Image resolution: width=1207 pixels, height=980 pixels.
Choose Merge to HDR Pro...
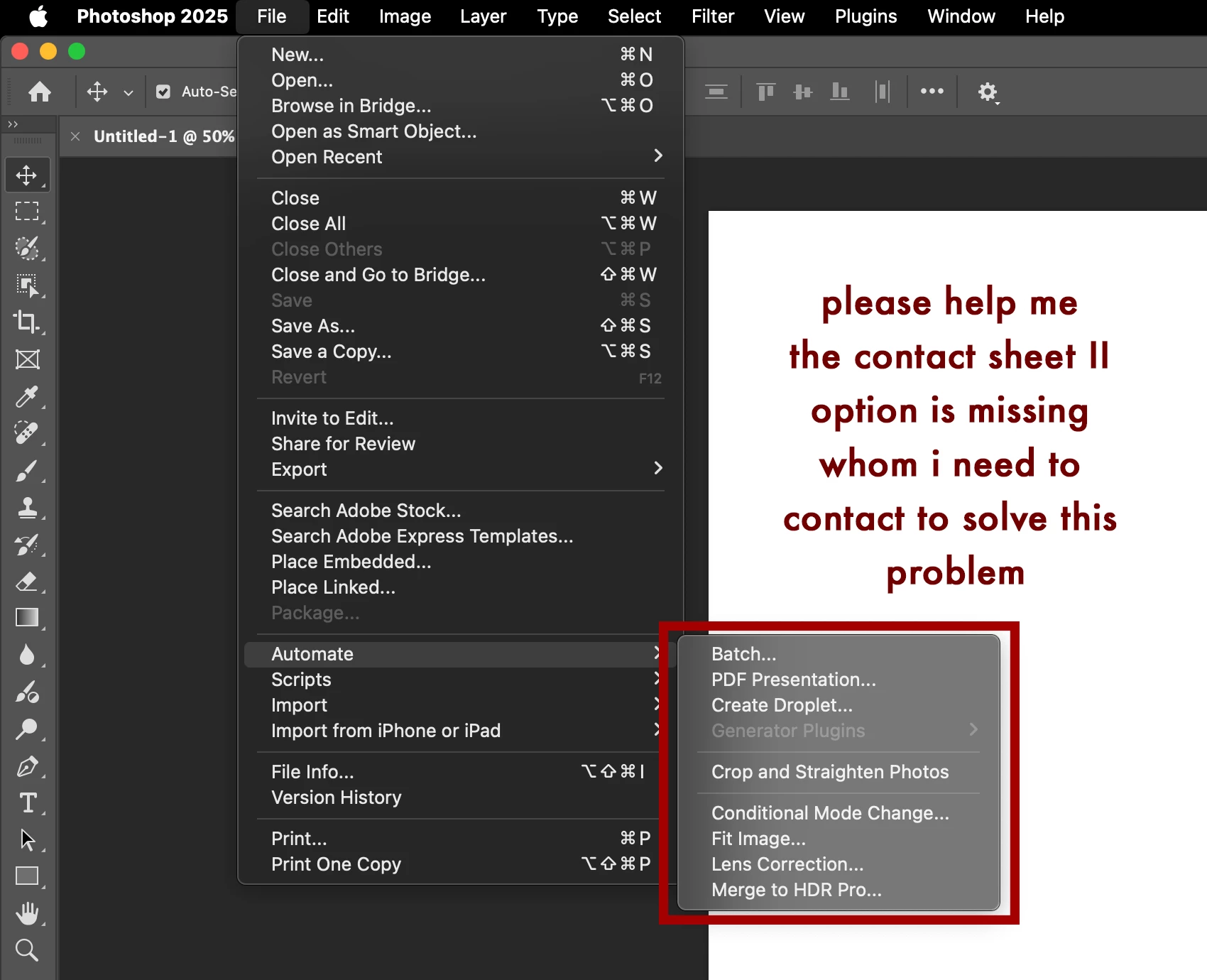click(839, 890)
